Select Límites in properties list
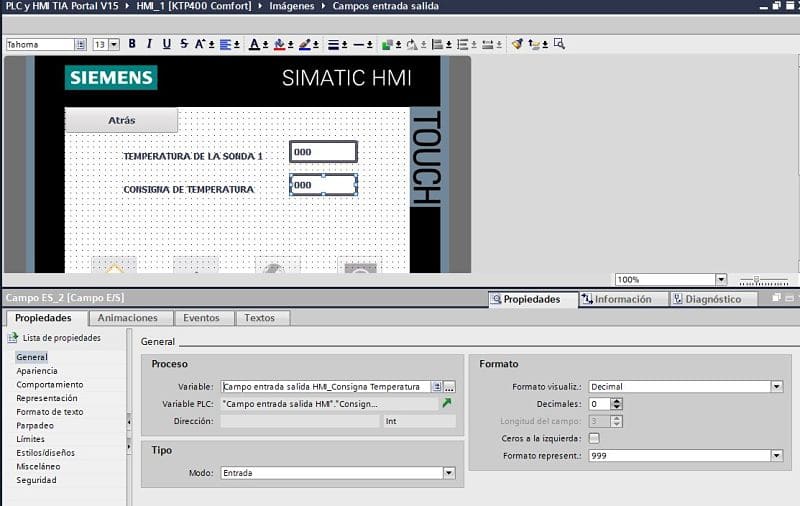800x506 pixels. (x=30, y=439)
